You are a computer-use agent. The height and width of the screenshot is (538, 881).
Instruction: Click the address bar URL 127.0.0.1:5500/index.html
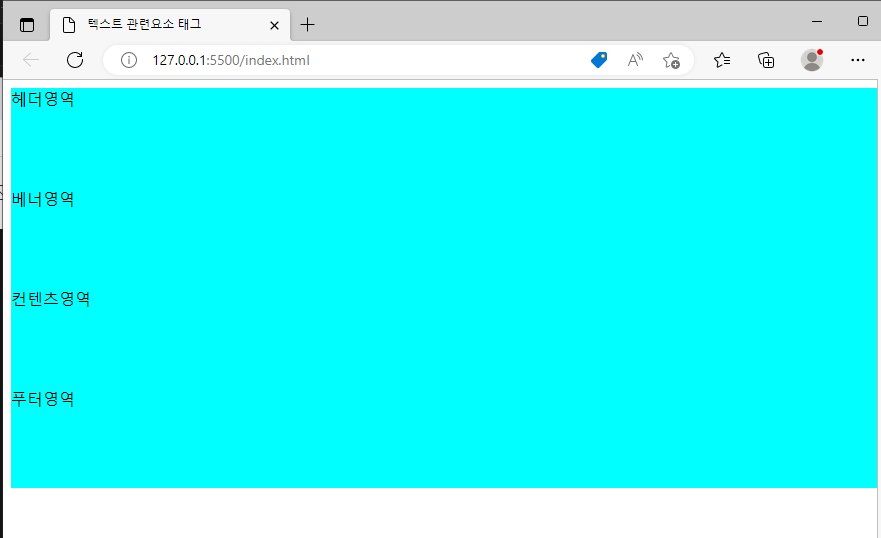(231, 60)
